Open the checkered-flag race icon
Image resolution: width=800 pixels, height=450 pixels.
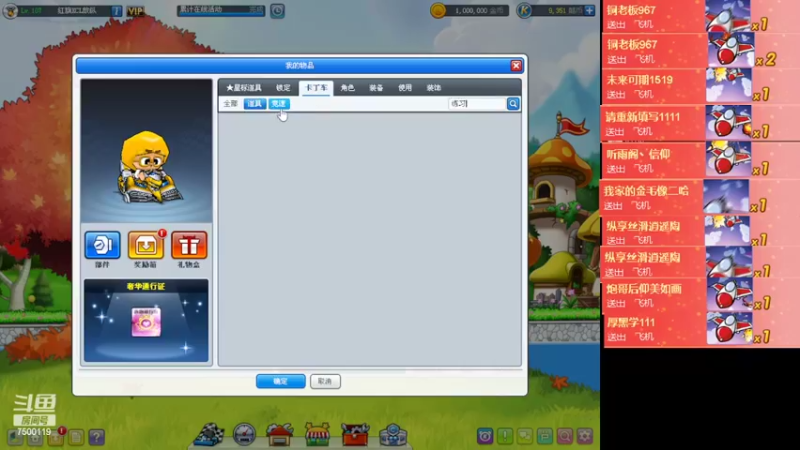[x=209, y=435]
